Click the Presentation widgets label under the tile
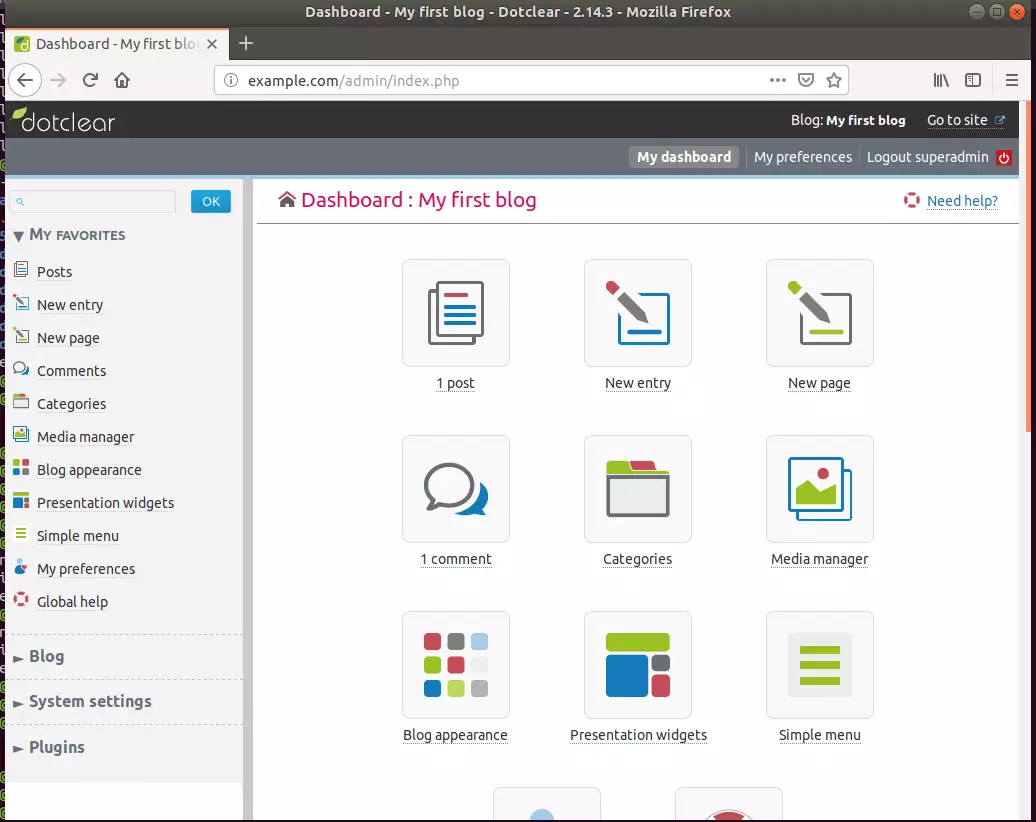 click(x=638, y=735)
